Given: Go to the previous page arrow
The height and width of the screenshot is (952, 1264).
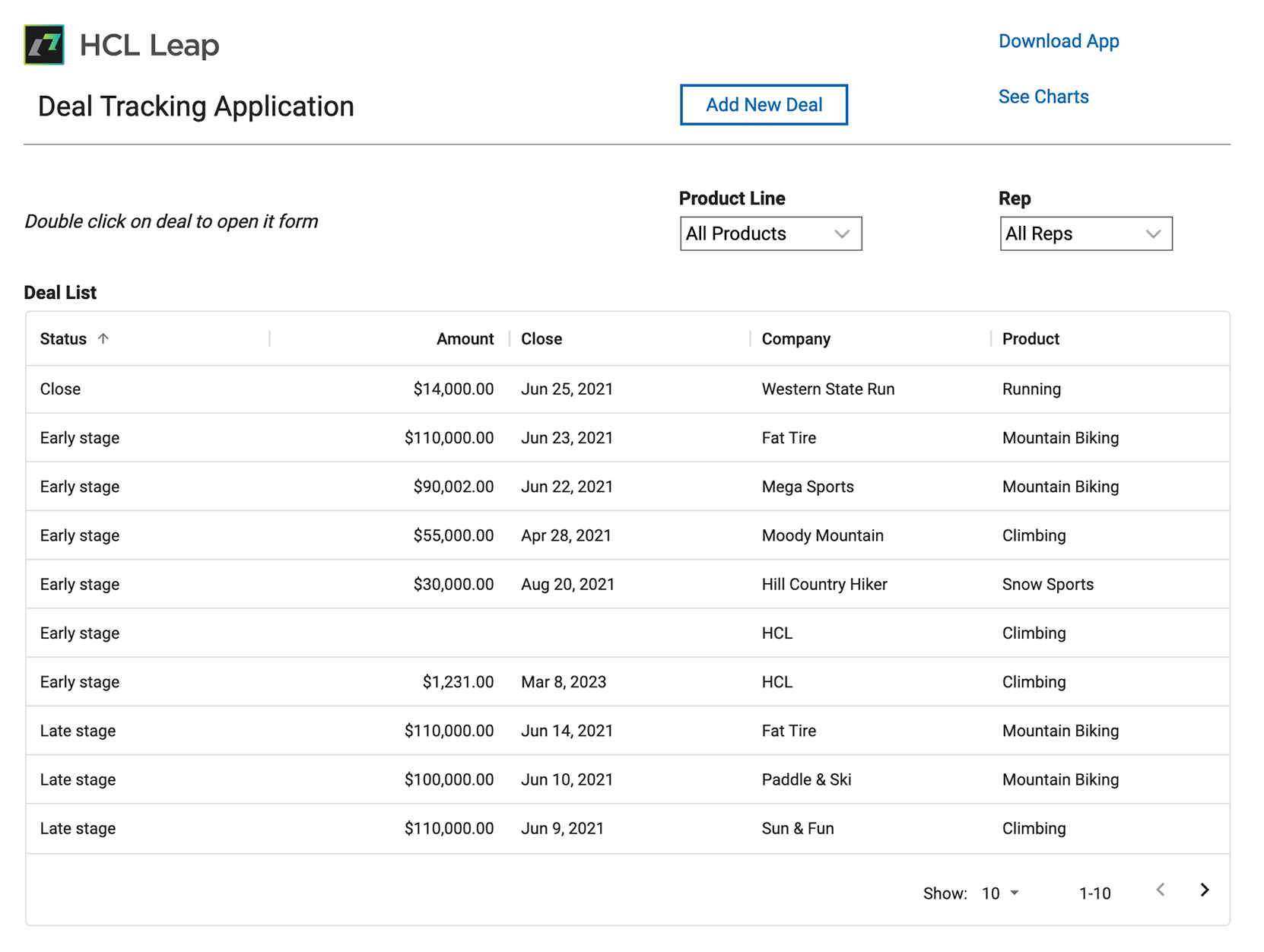Looking at the screenshot, I should pyautogui.click(x=1161, y=890).
